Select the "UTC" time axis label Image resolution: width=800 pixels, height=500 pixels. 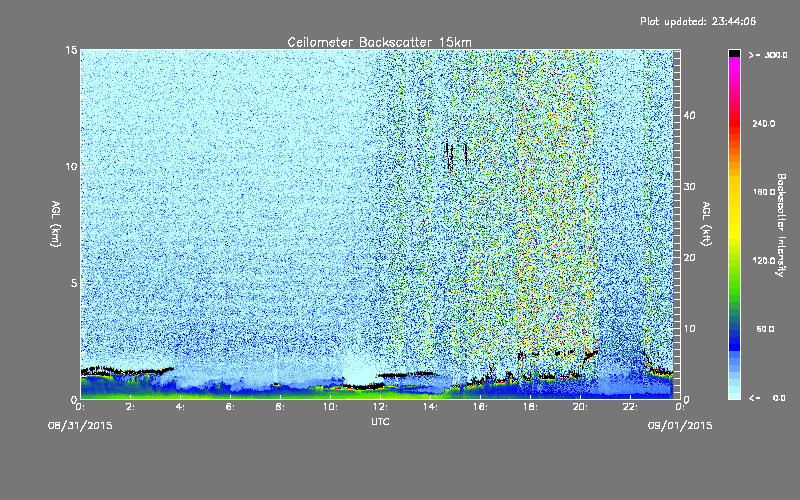click(x=380, y=421)
